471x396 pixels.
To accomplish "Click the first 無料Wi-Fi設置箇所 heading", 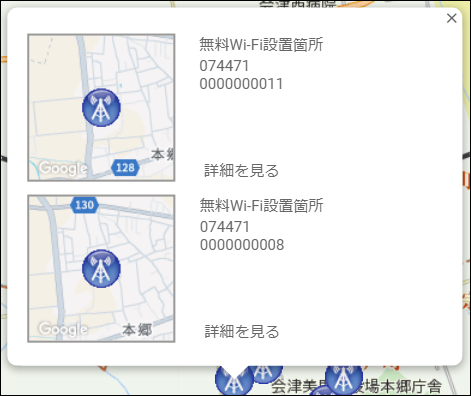I will [261, 45].
